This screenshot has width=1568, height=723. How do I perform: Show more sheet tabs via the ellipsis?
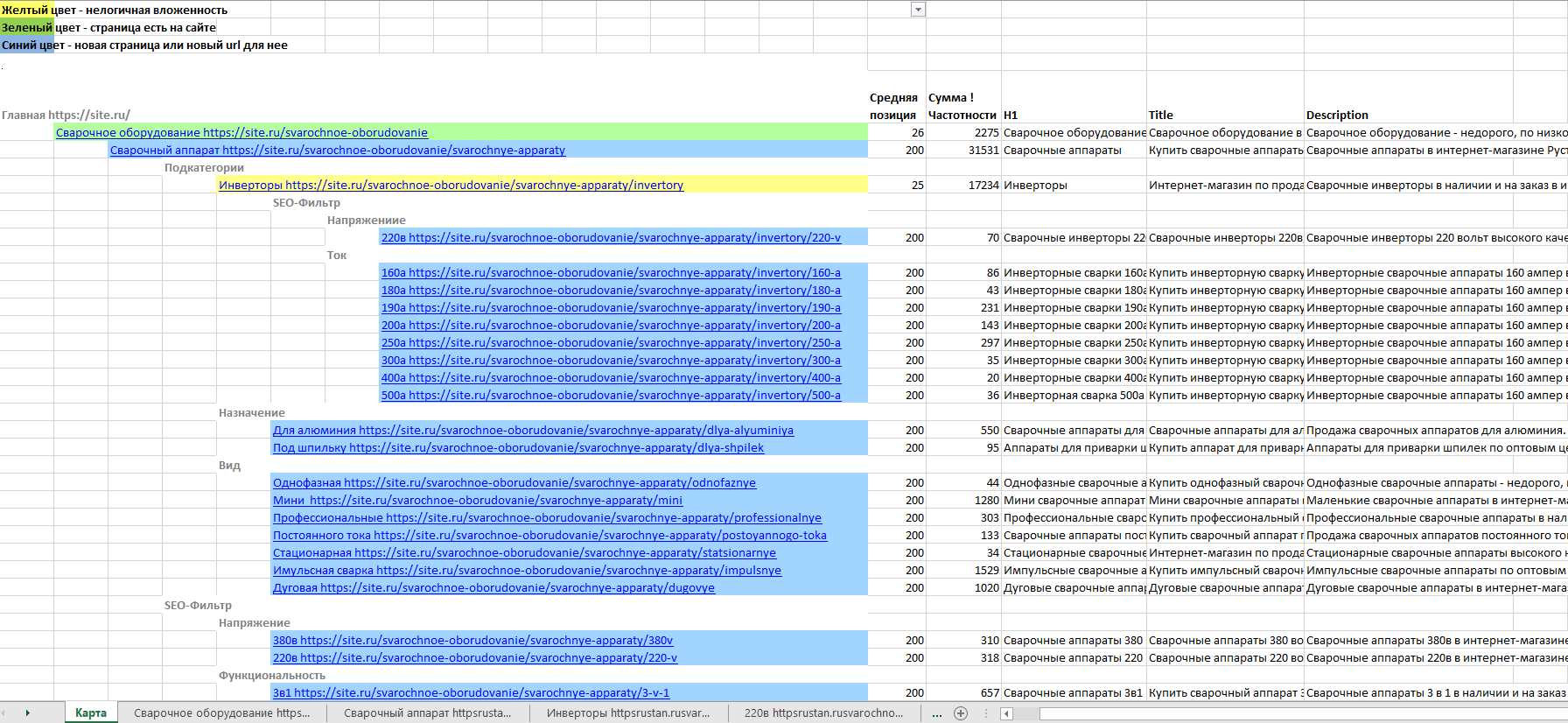click(937, 713)
